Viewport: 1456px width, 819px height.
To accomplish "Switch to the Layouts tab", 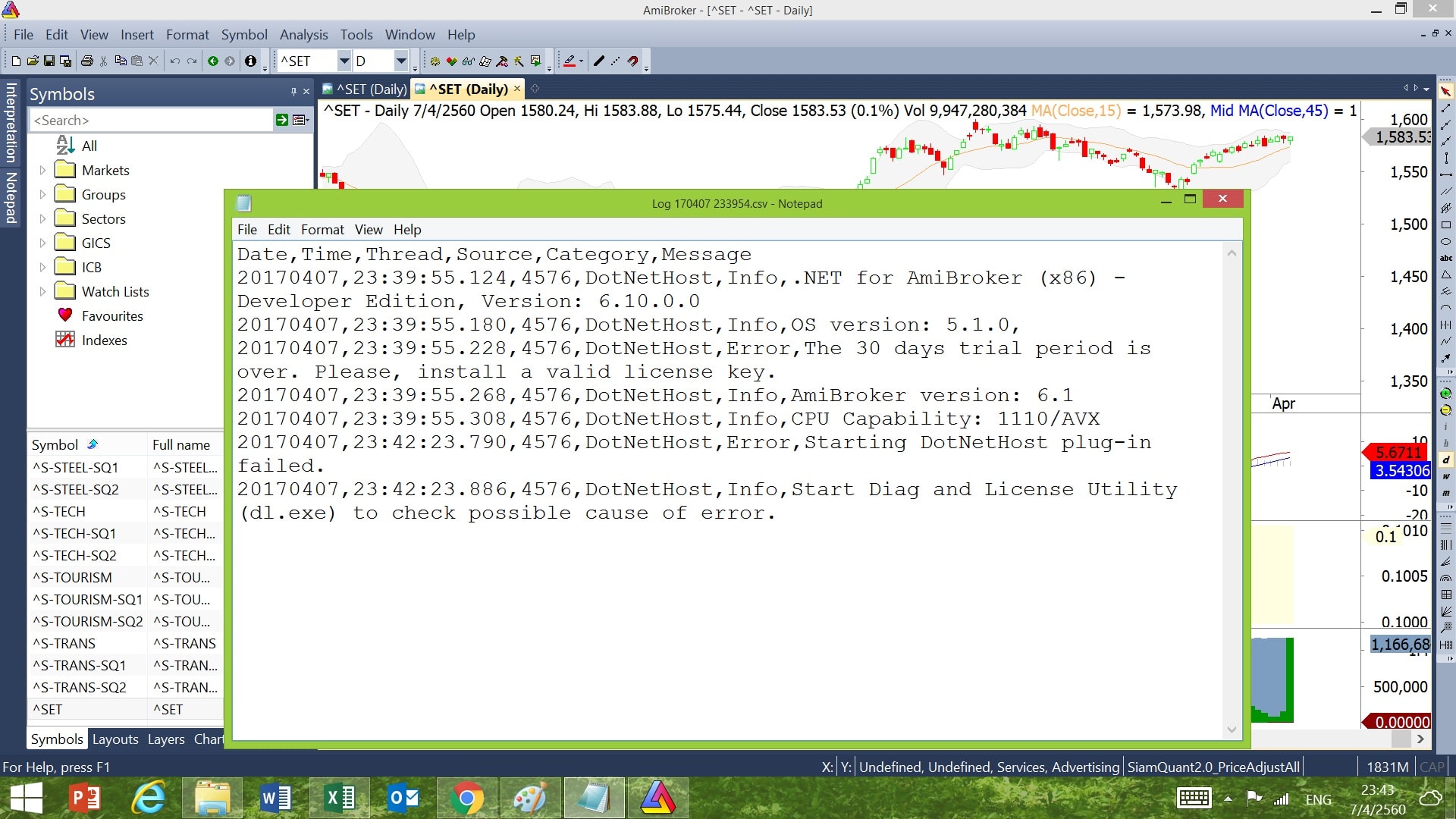I will tap(115, 739).
